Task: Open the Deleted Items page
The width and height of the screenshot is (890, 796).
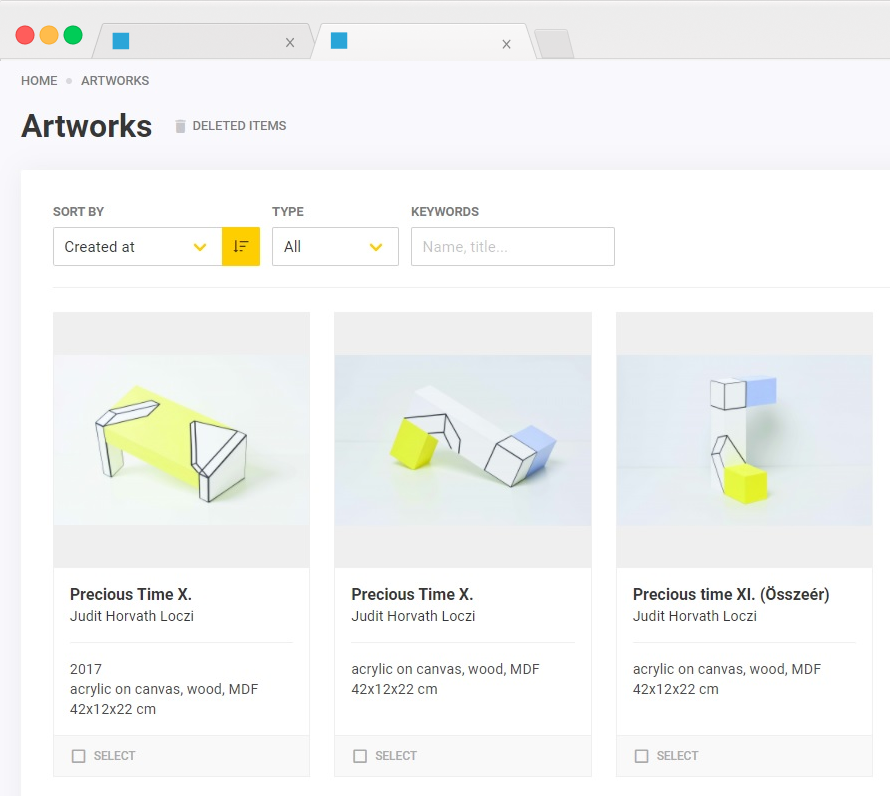Action: click(x=239, y=126)
